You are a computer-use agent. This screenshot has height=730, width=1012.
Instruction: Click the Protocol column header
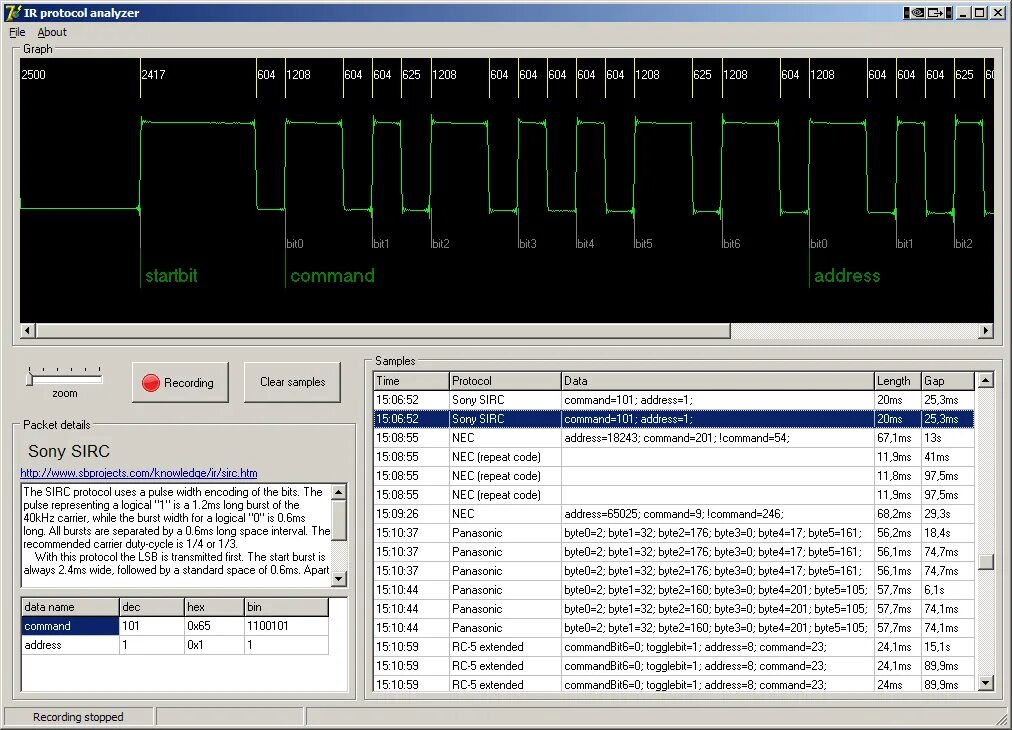coord(505,381)
